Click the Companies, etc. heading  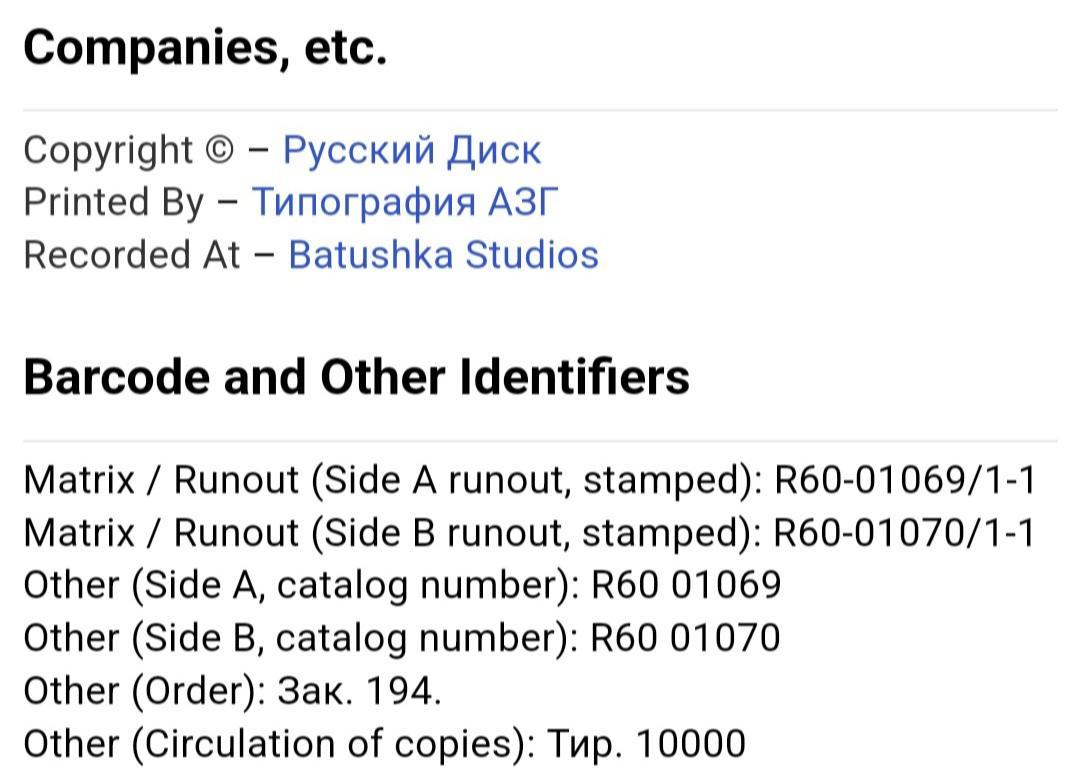(205, 48)
